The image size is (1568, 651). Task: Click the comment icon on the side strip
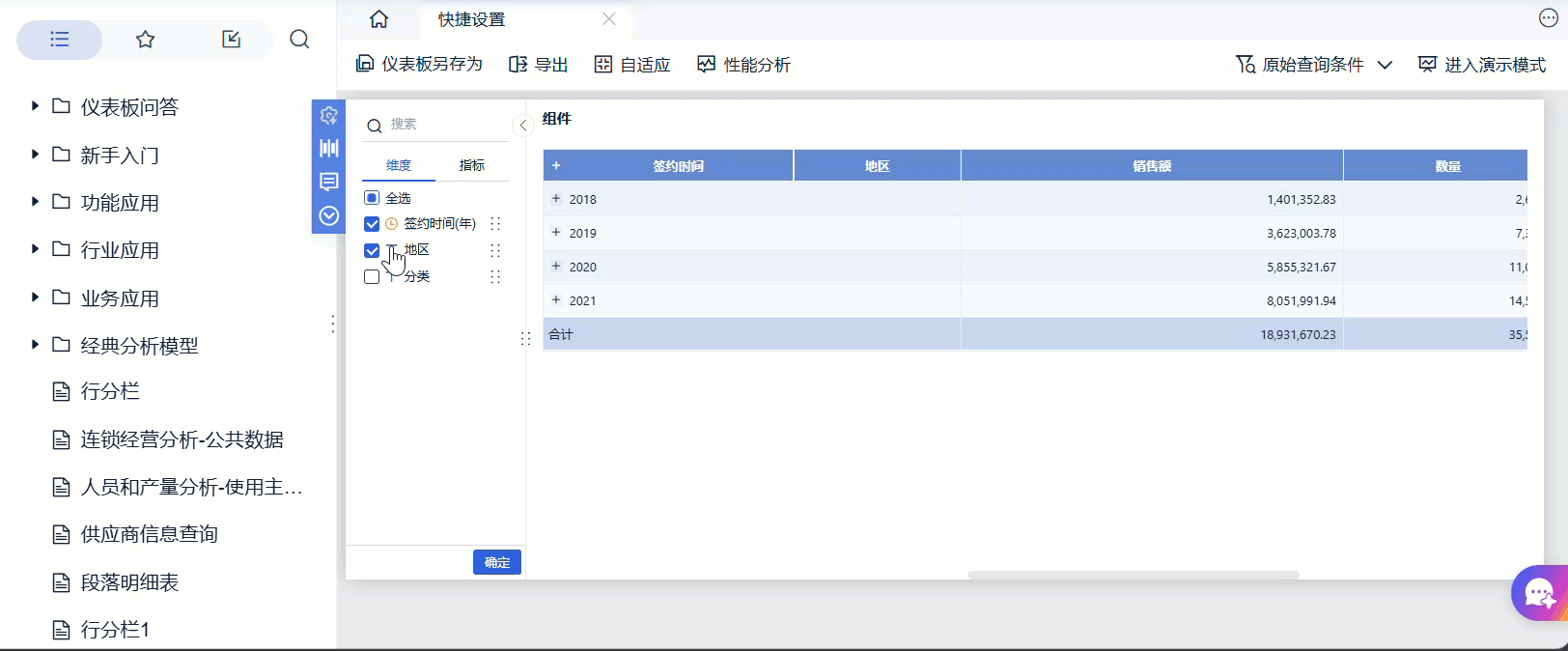329,182
